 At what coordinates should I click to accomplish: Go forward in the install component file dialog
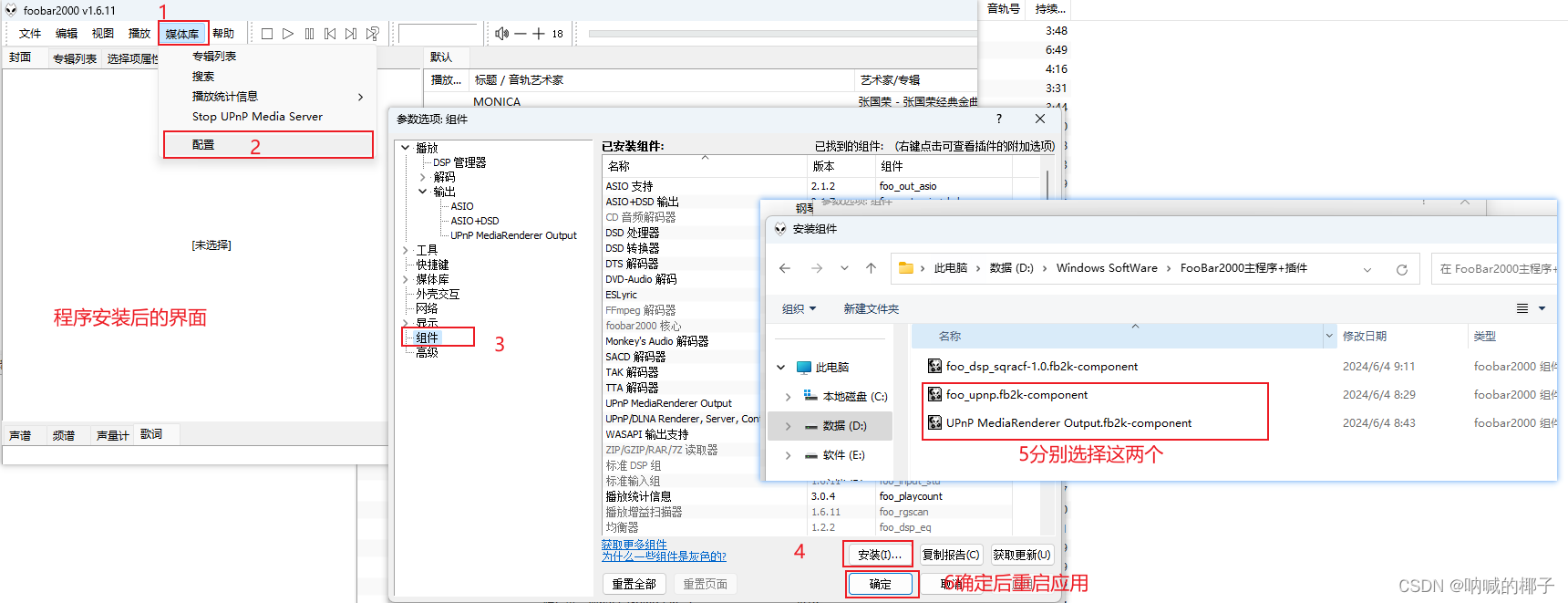click(817, 268)
